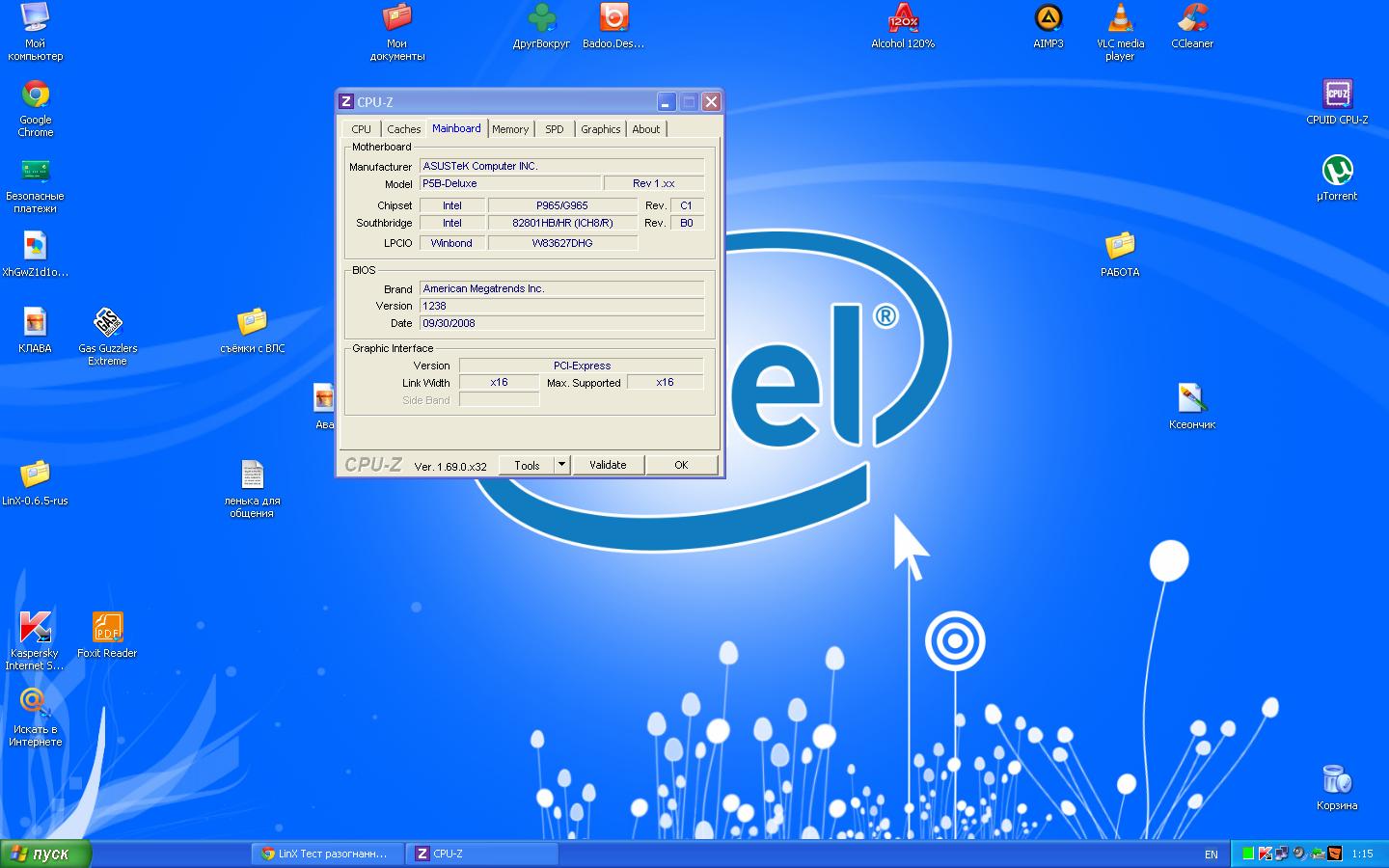Open the network connection tray icon
The image size is (1389, 868).
coord(1282,854)
